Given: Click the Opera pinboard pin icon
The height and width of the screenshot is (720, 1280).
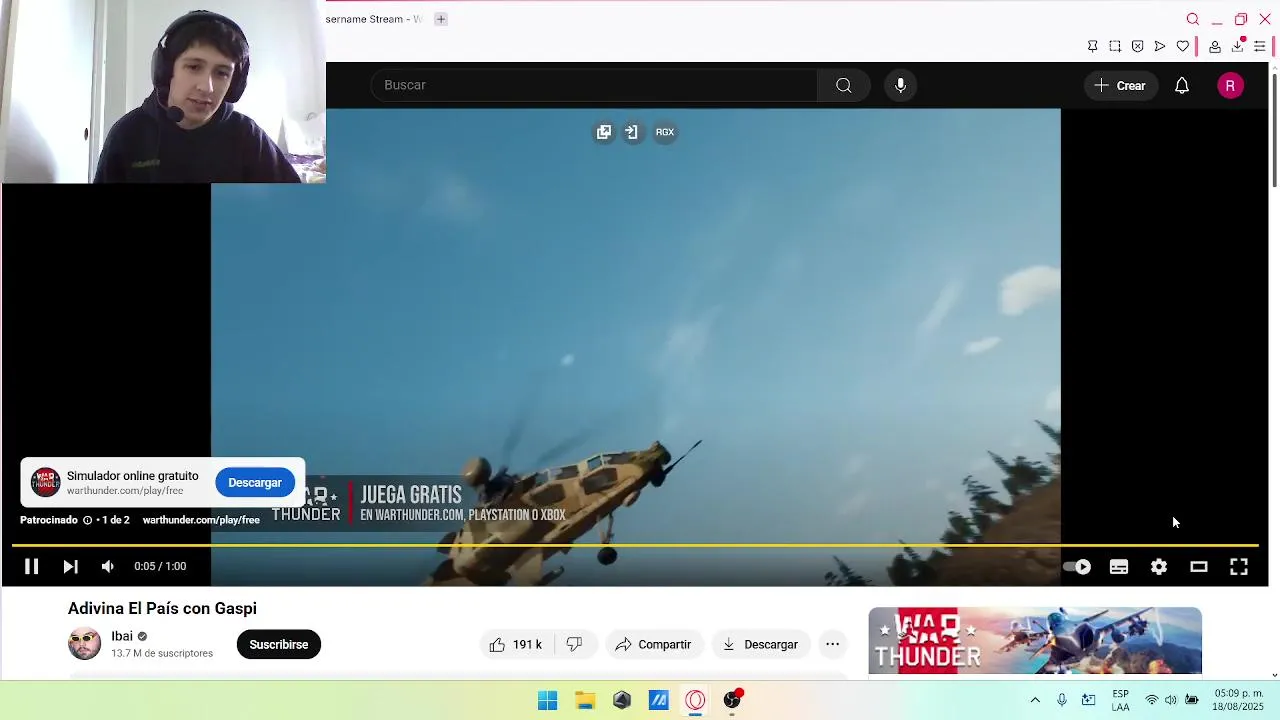Looking at the screenshot, I should 1093,46.
